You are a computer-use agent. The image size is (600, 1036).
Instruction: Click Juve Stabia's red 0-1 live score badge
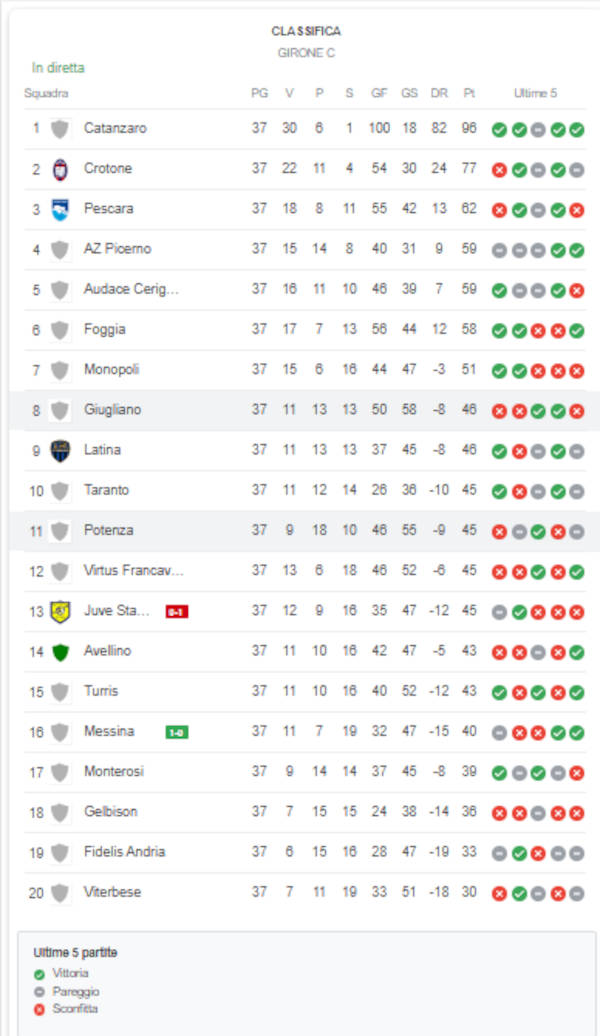pos(176,612)
